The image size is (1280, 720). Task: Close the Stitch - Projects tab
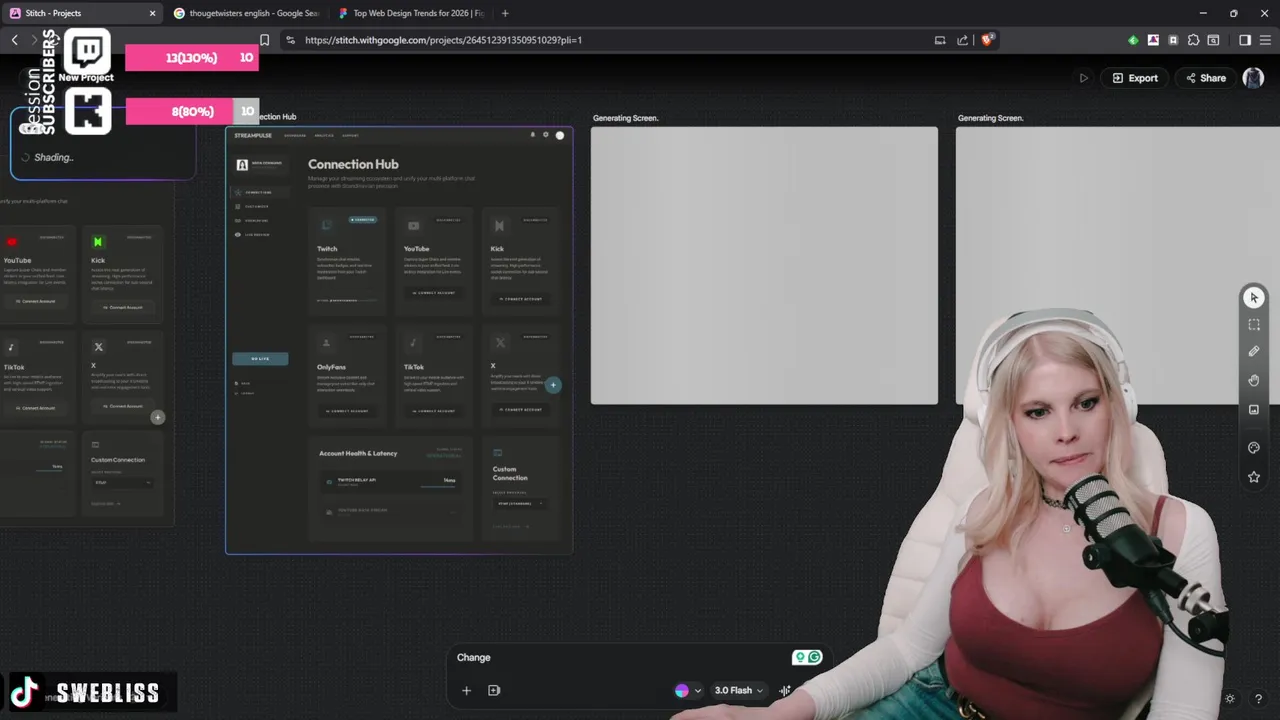tap(152, 13)
